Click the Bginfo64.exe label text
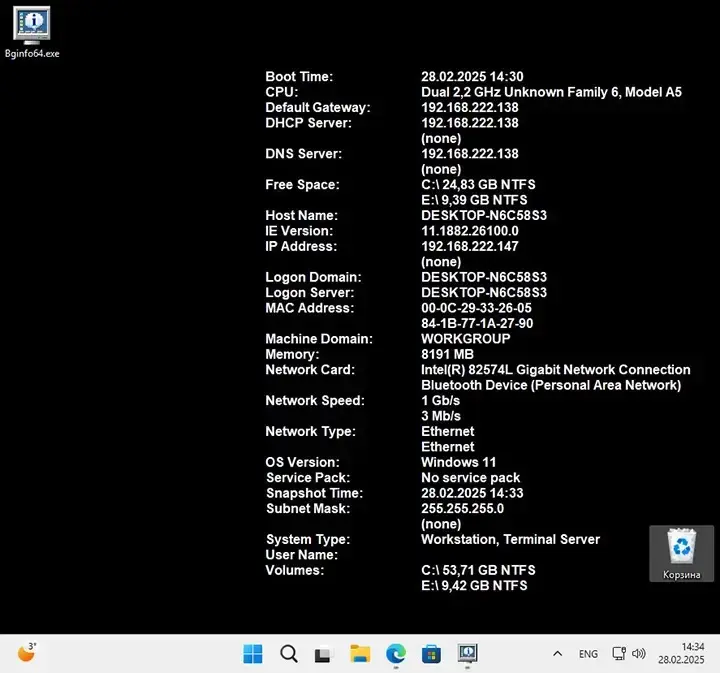The width and height of the screenshot is (720, 673). (x=32, y=53)
